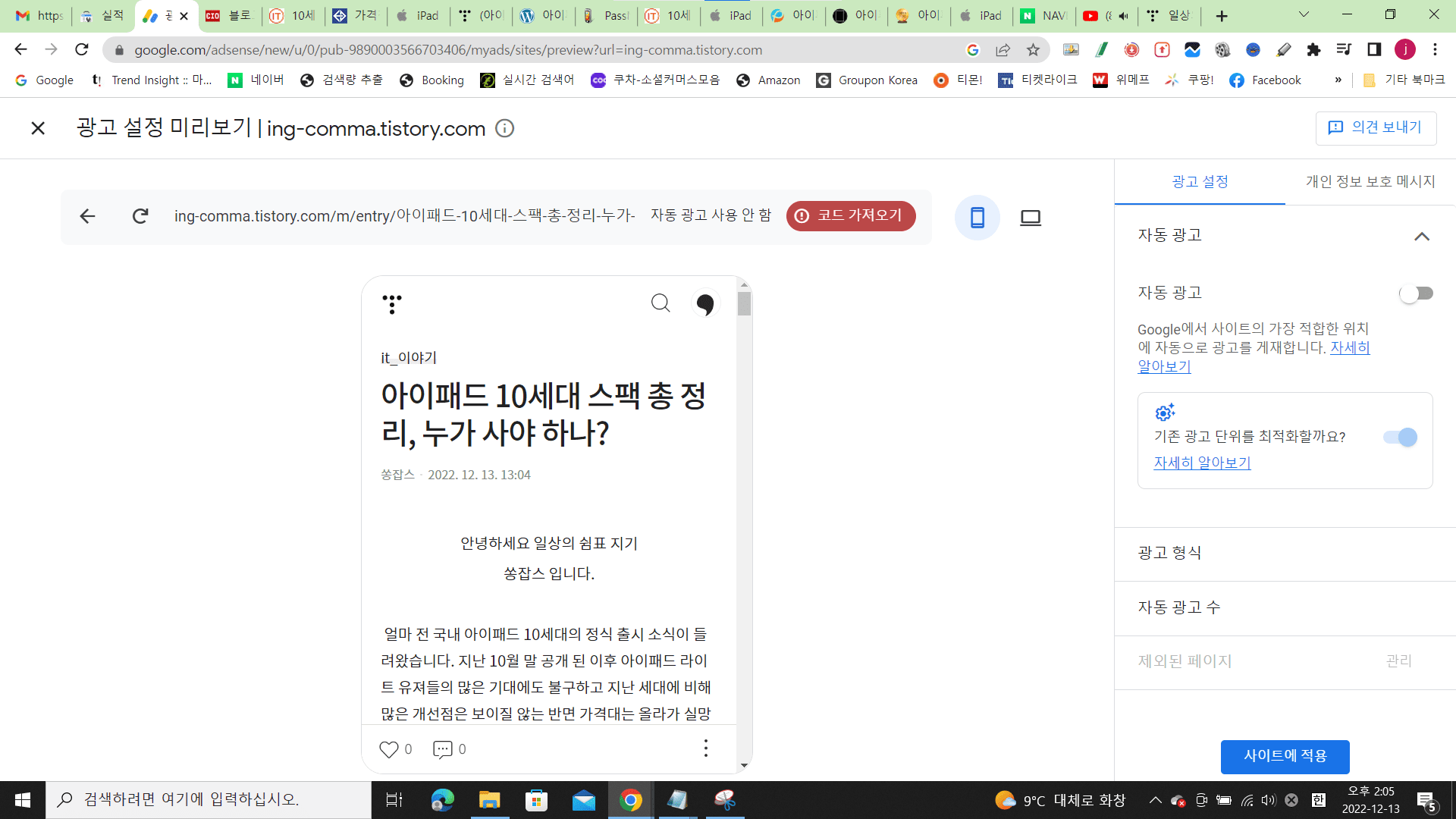Open the Windows Start menu
Viewport: 1456px width, 819px height.
click(23, 800)
